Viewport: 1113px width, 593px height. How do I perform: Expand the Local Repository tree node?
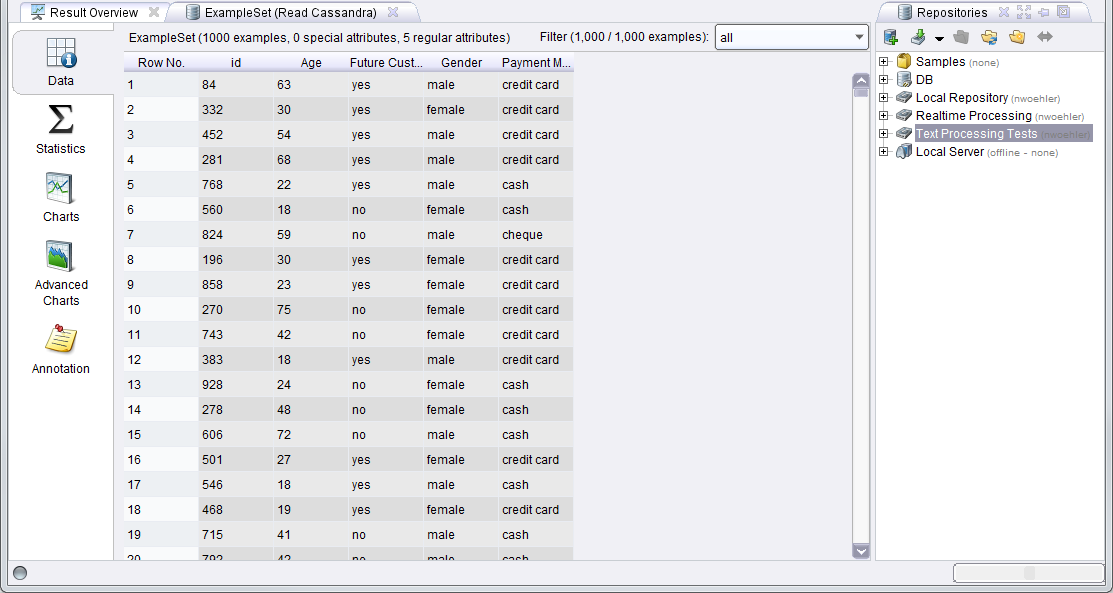point(884,98)
